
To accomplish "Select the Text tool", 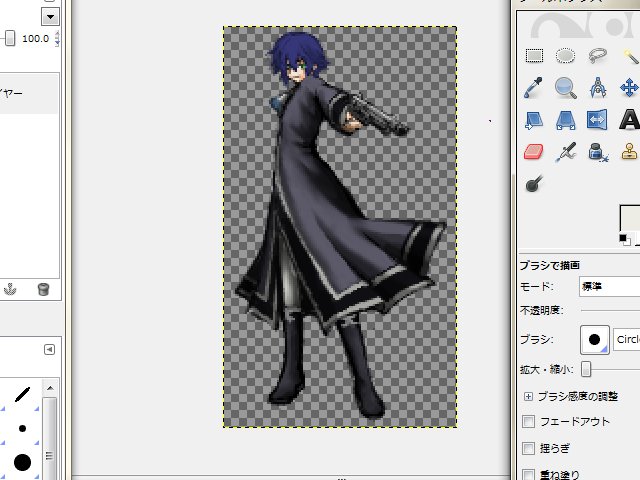I will 630,120.
